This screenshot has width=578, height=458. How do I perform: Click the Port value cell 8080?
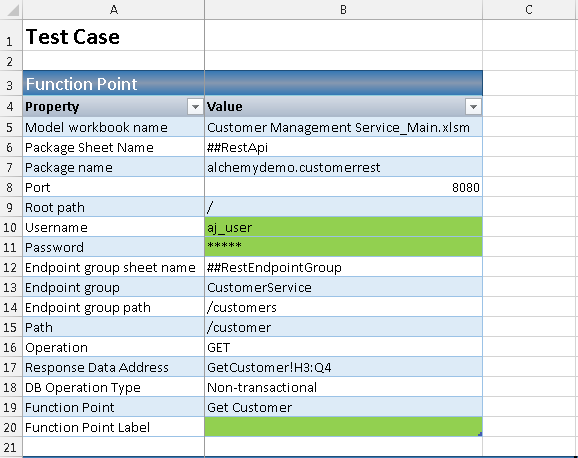pyautogui.click(x=343, y=187)
